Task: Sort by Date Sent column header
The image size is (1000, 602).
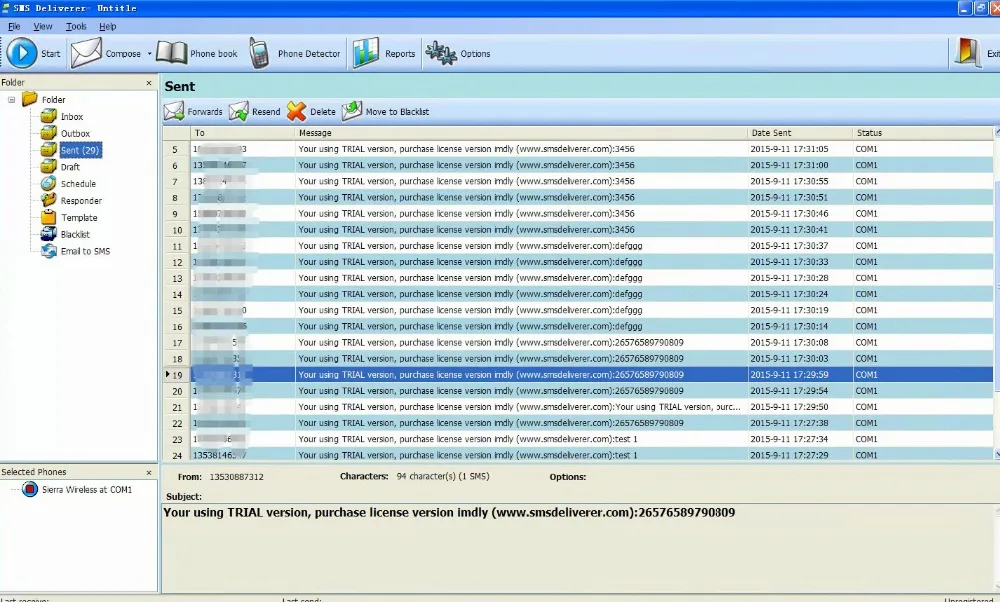Action: 798,133
